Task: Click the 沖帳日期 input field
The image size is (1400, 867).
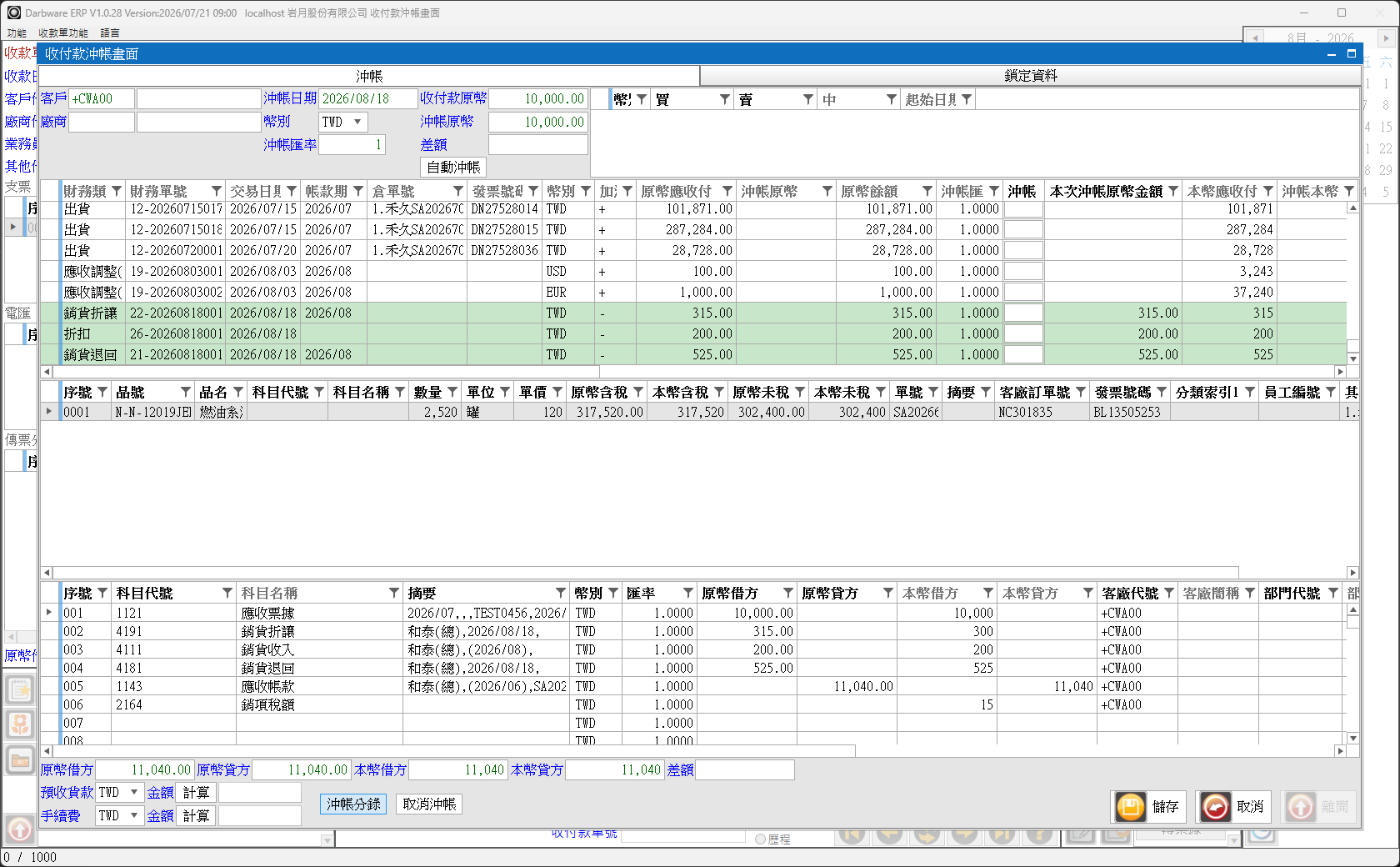Action: pyautogui.click(x=368, y=98)
